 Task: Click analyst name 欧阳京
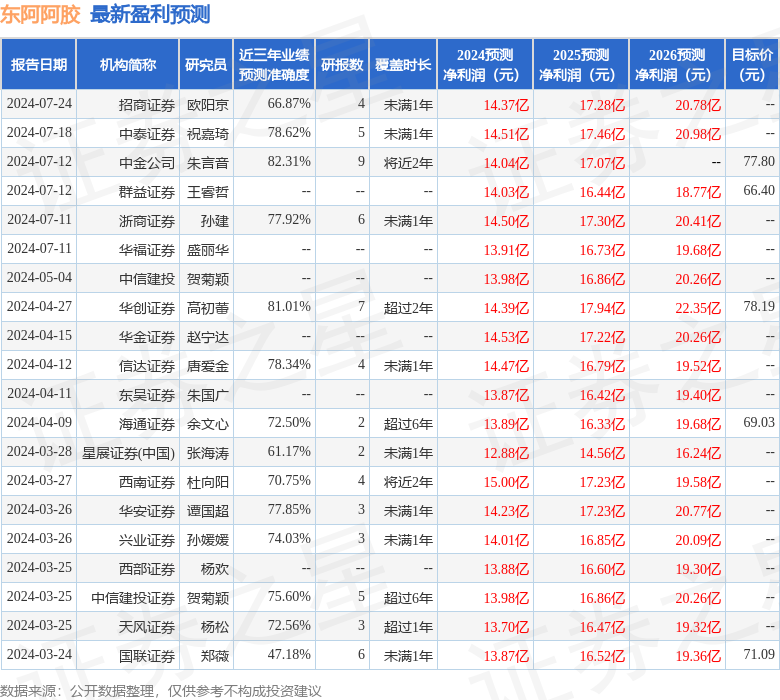pyautogui.click(x=207, y=105)
